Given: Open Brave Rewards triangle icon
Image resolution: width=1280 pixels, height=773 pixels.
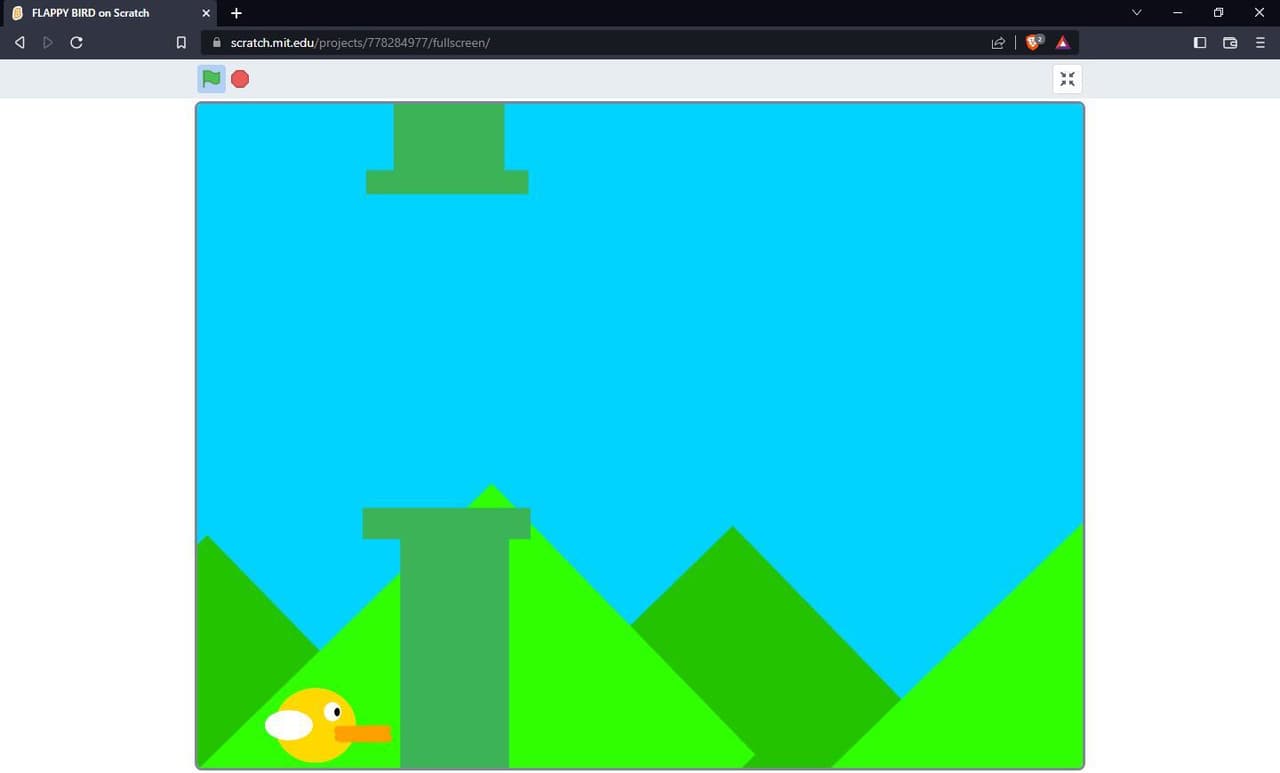Looking at the screenshot, I should [1062, 43].
